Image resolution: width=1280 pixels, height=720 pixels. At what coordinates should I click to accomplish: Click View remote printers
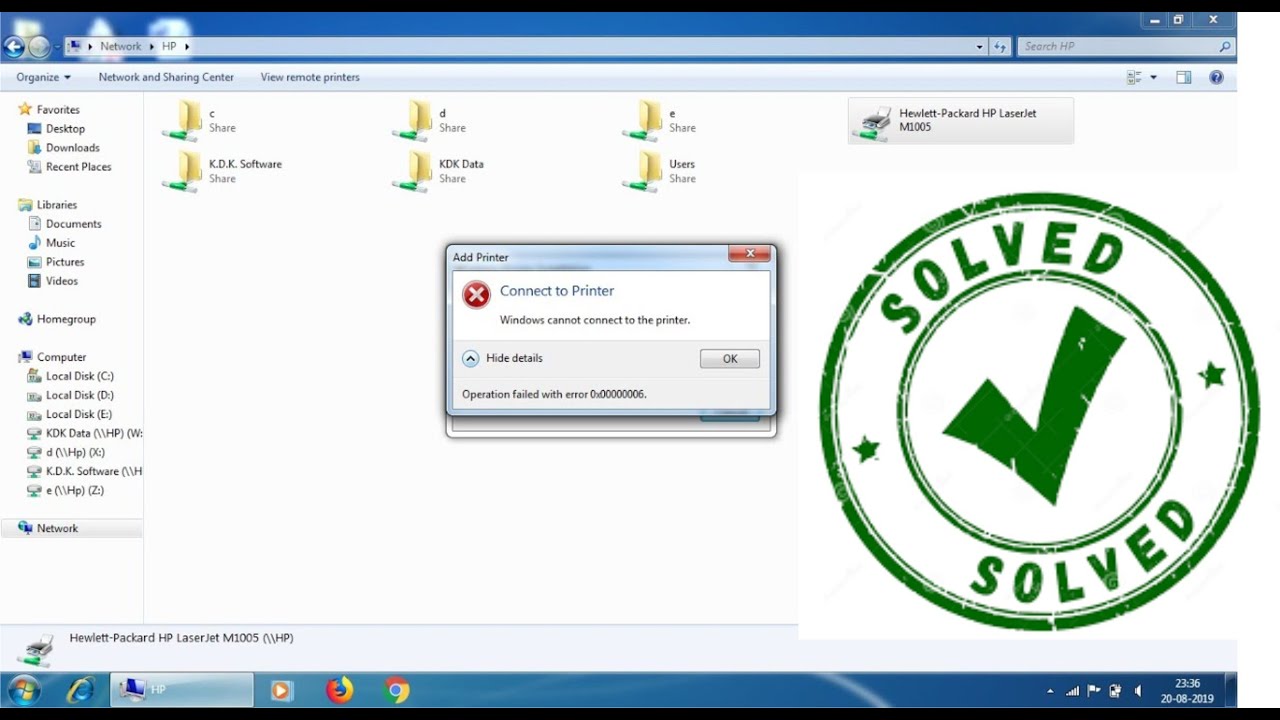(x=310, y=77)
